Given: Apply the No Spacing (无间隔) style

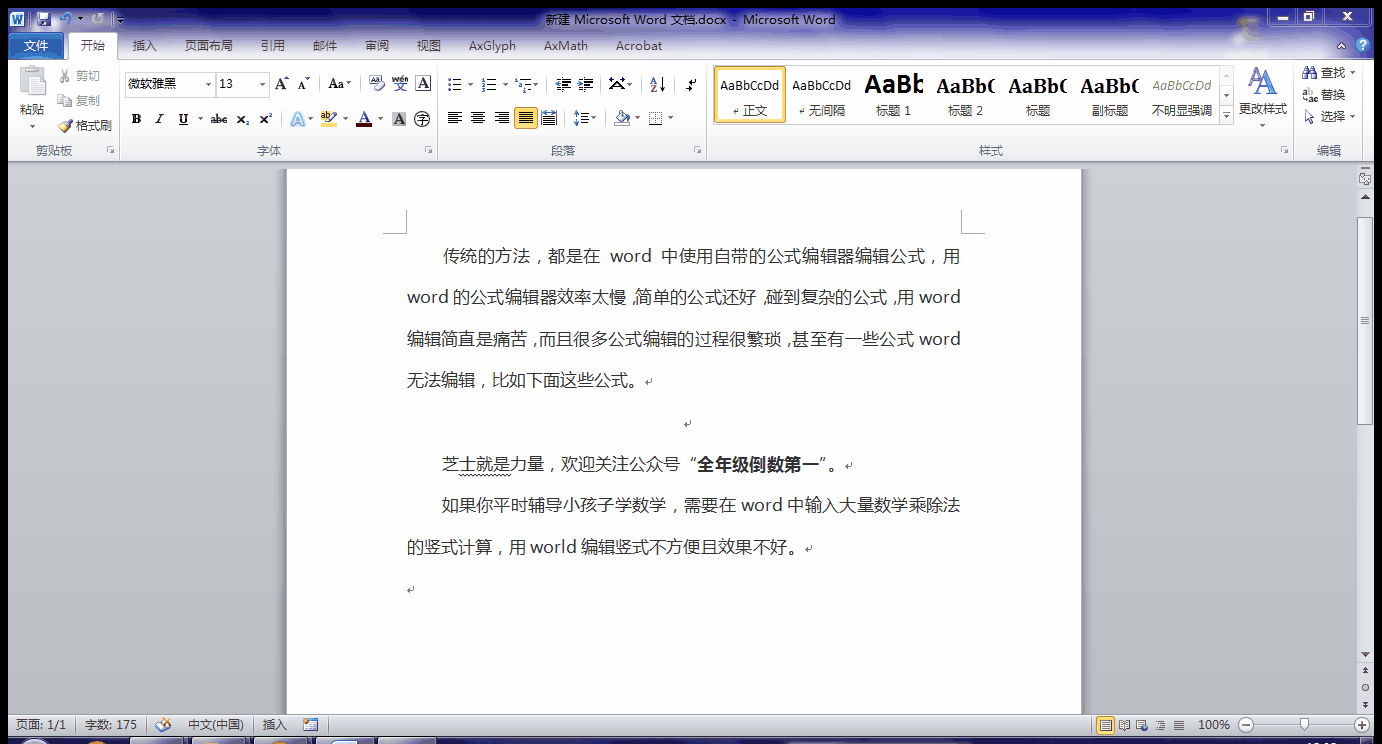Looking at the screenshot, I should (822, 95).
